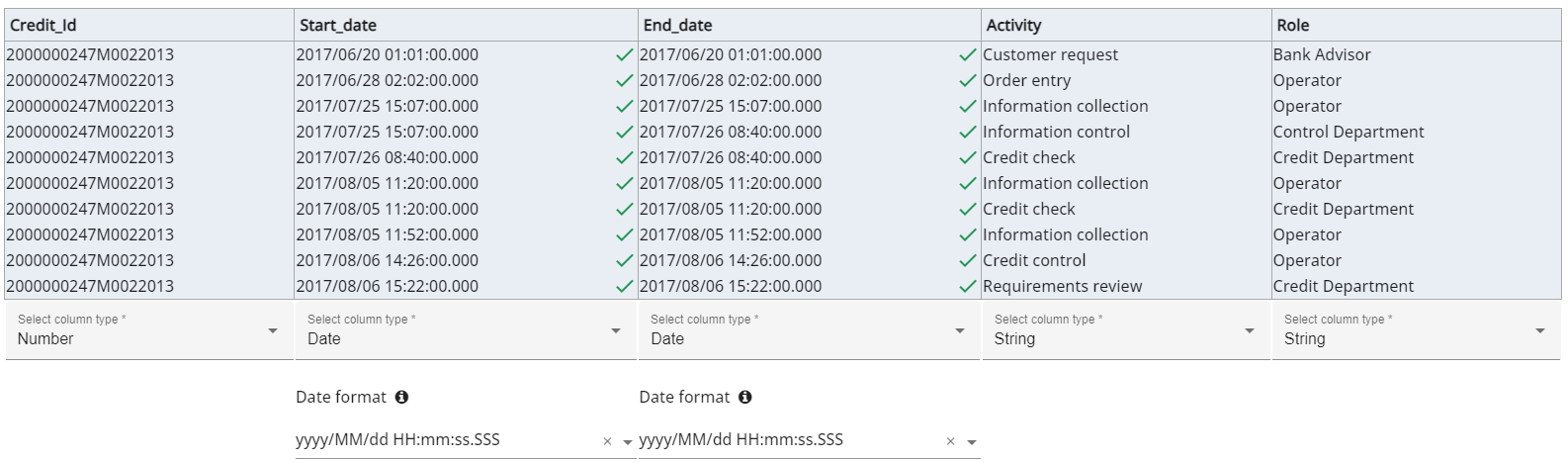The width and height of the screenshot is (1568, 463).
Task: Click the Activity column header
Action: coord(1126,26)
